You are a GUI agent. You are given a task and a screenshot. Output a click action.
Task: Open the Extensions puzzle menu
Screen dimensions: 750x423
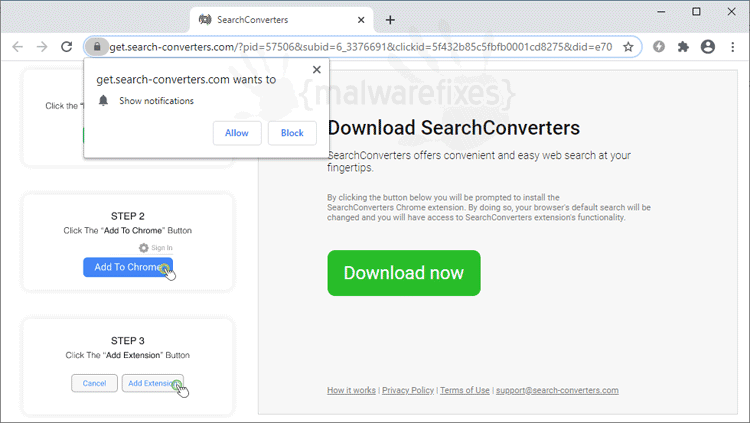point(683,46)
